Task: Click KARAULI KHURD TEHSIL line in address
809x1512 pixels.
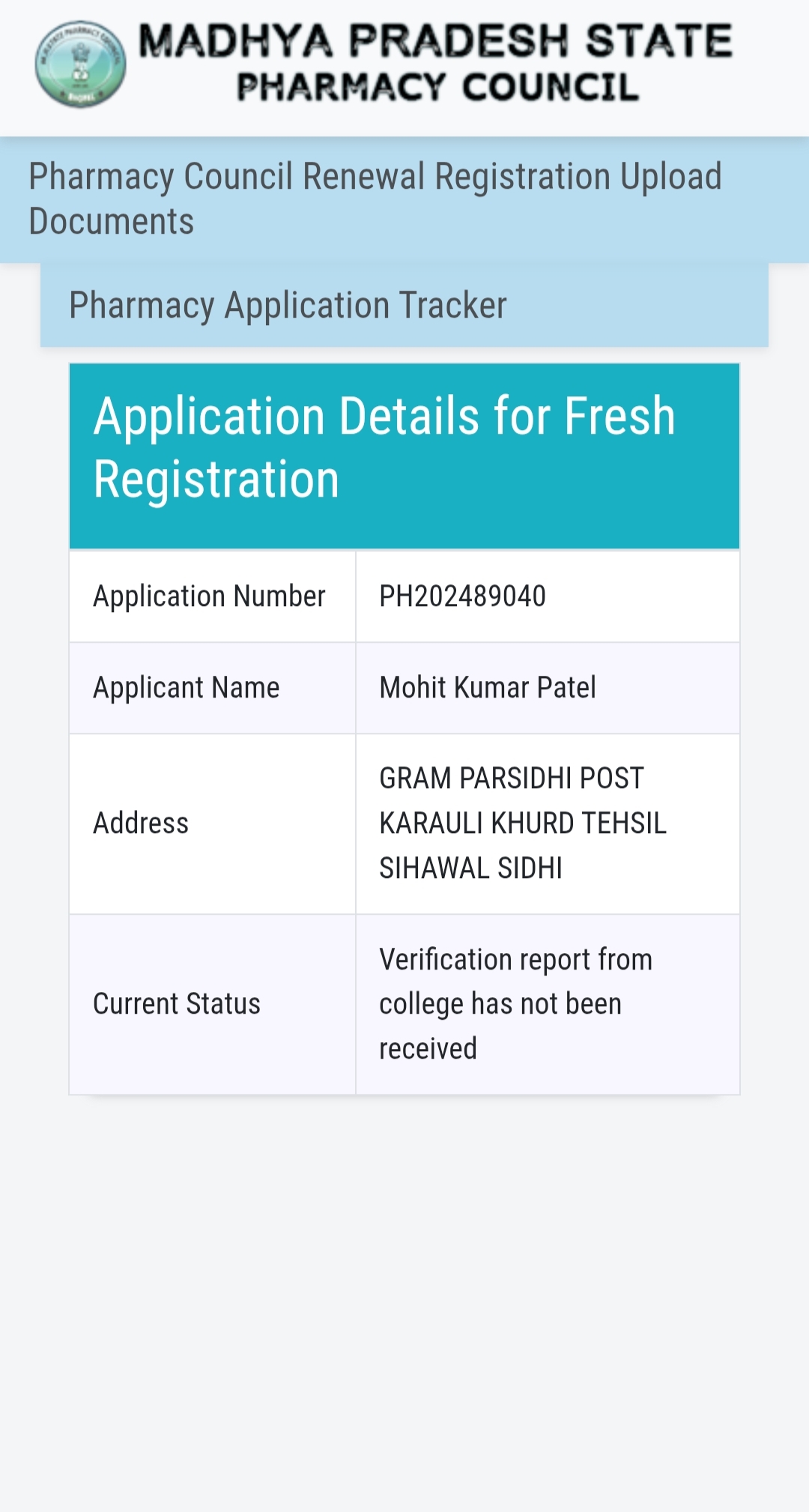Action: point(522,823)
